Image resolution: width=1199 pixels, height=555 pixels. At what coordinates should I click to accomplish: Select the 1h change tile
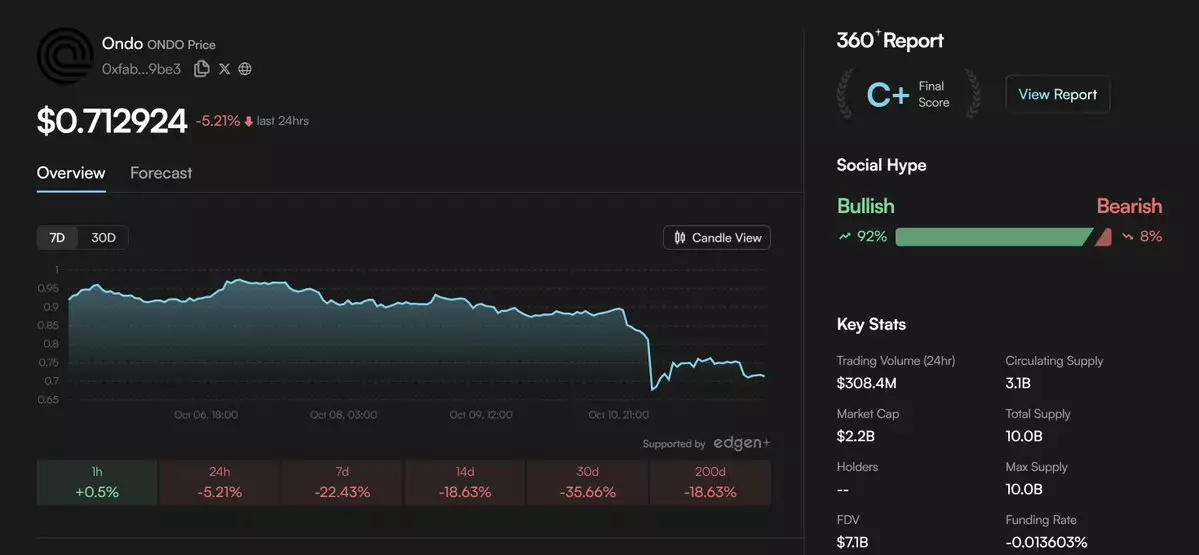click(96, 482)
